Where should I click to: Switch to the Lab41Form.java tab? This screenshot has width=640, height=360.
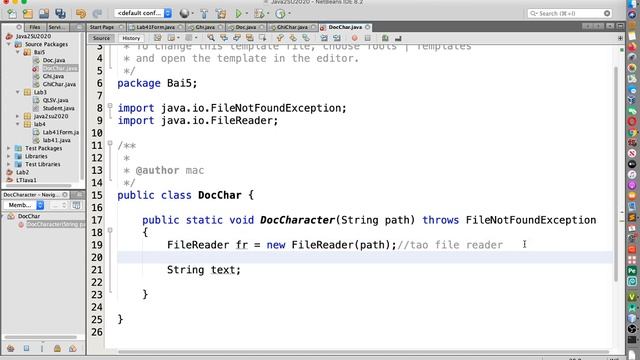156,27
